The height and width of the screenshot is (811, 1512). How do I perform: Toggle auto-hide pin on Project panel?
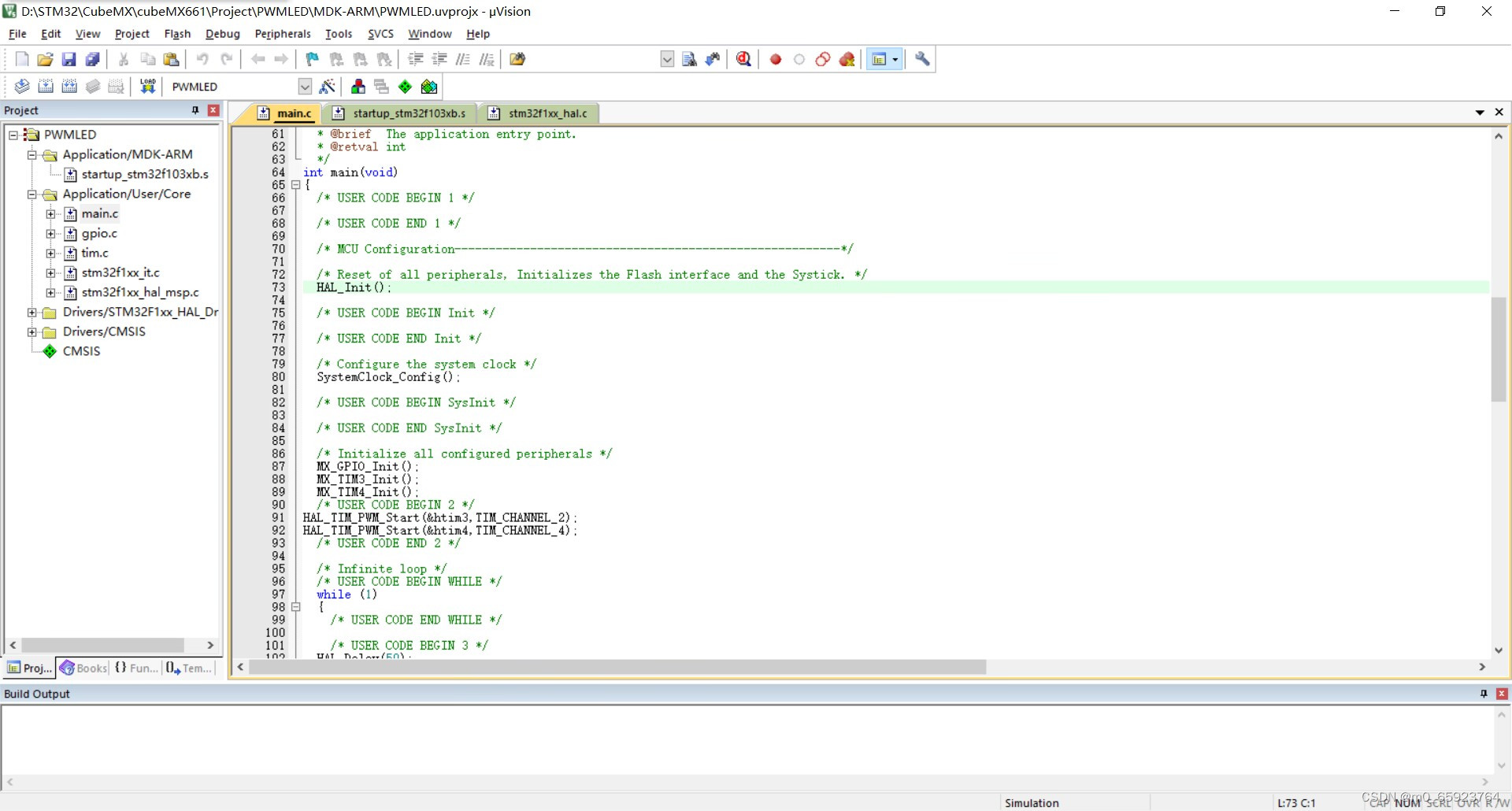pos(195,110)
